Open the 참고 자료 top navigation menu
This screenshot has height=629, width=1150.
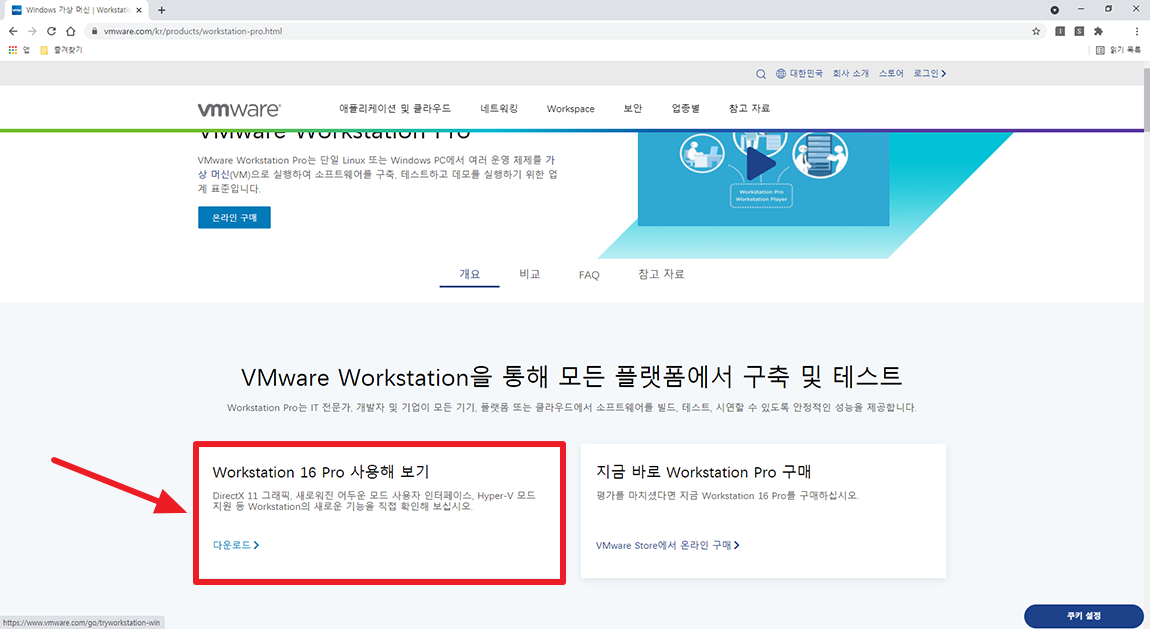tap(749, 108)
